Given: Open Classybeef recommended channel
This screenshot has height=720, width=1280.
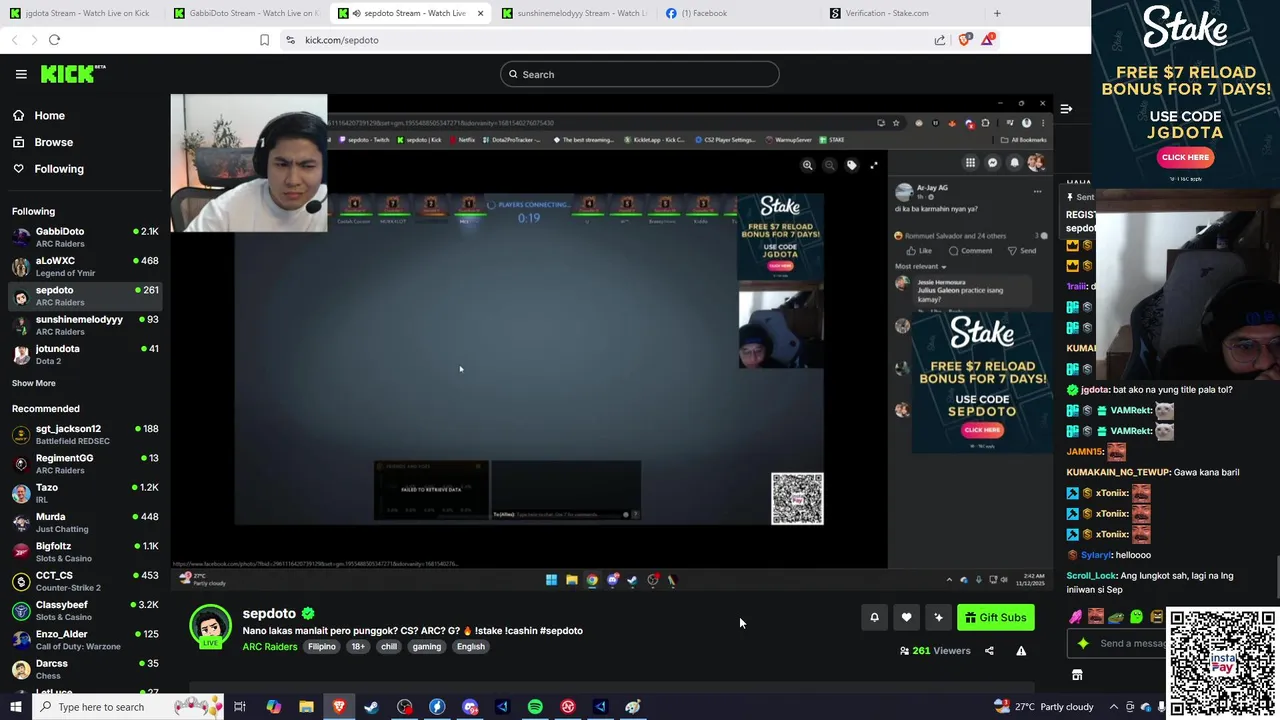Looking at the screenshot, I should [x=85, y=610].
